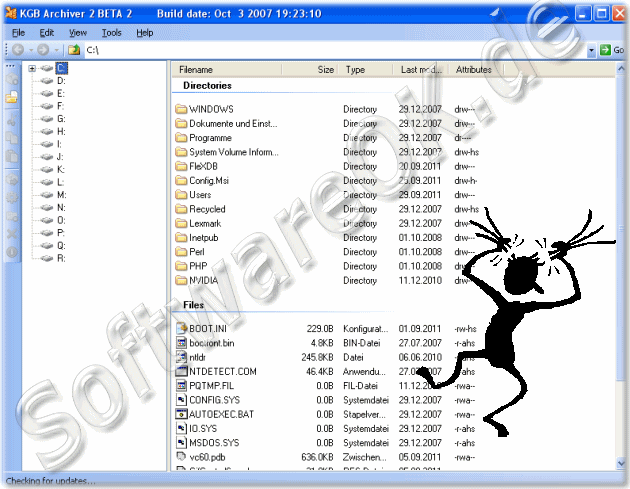Select 'Dokumente und Einst...' folder name
The width and height of the screenshot is (630, 489).
[233, 124]
